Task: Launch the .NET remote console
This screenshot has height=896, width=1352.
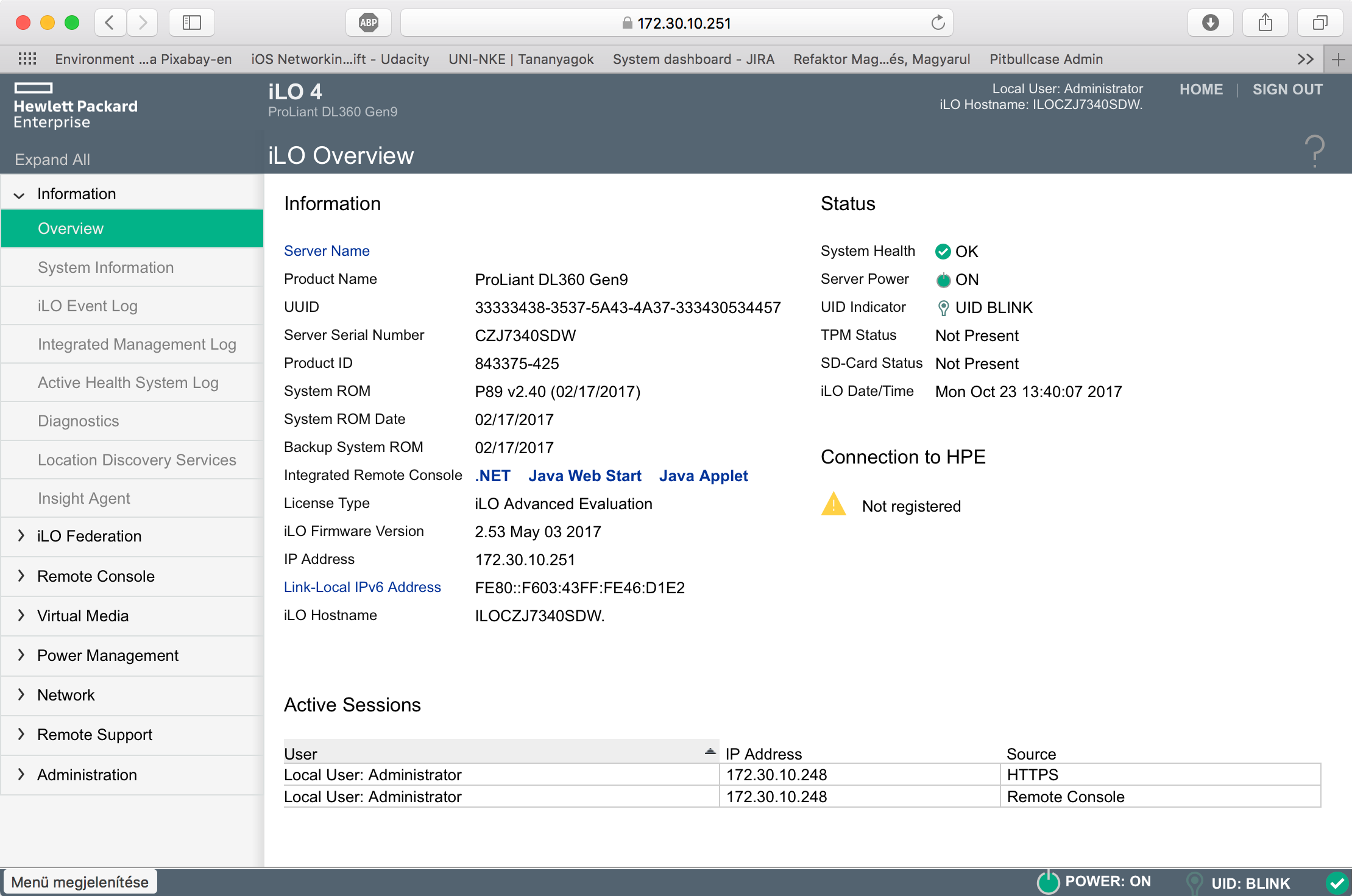Action: pos(492,476)
